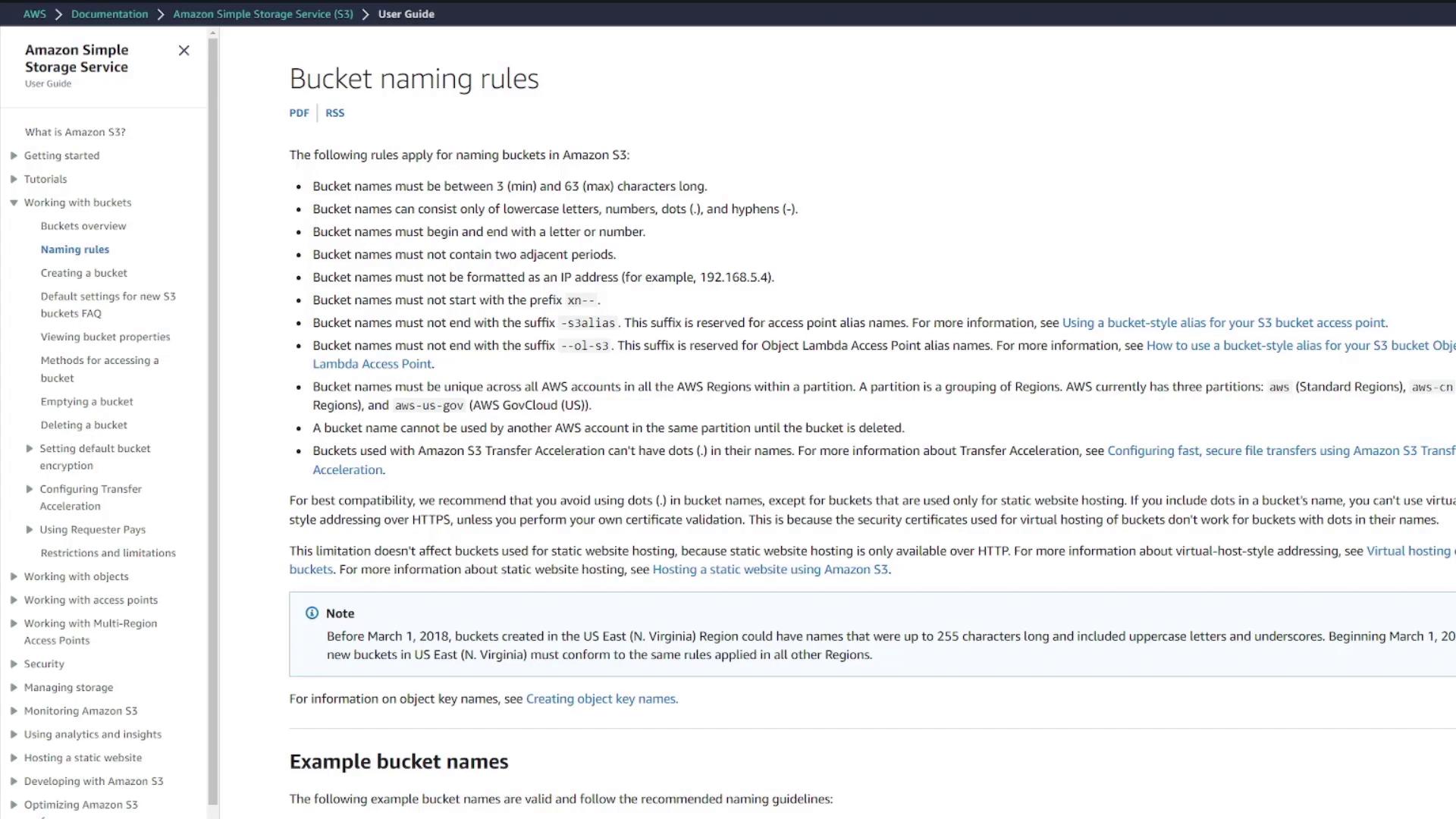The height and width of the screenshot is (819, 1456).
Task: Expand Working with objects arrow
Action: (x=14, y=576)
